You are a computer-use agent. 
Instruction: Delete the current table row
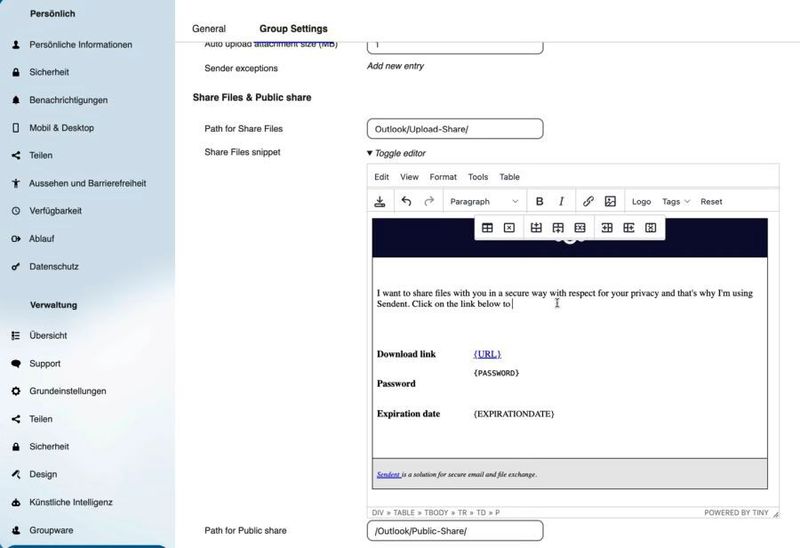pyautogui.click(x=580, y=228)
